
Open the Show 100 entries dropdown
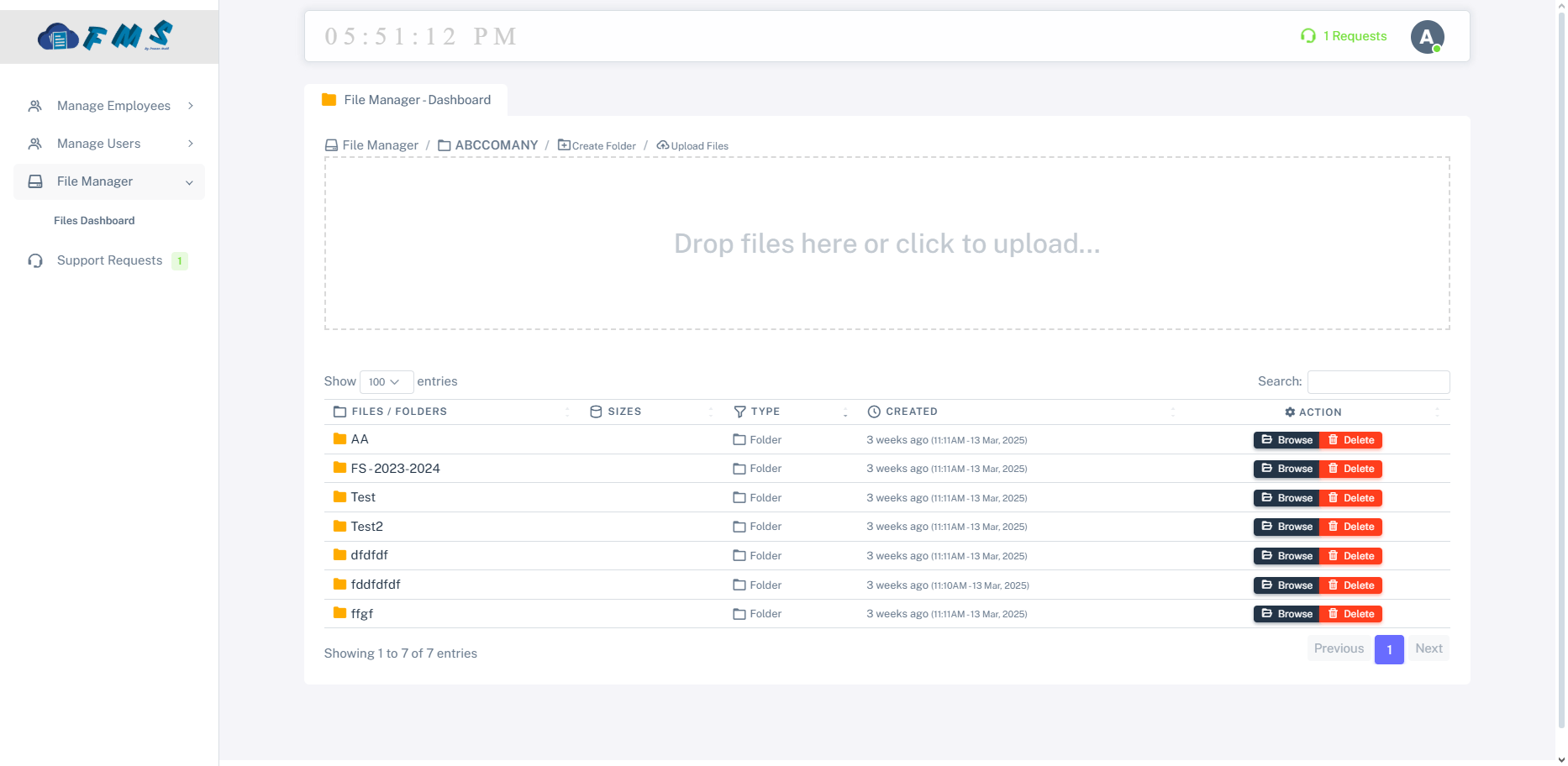coord(387,382)
